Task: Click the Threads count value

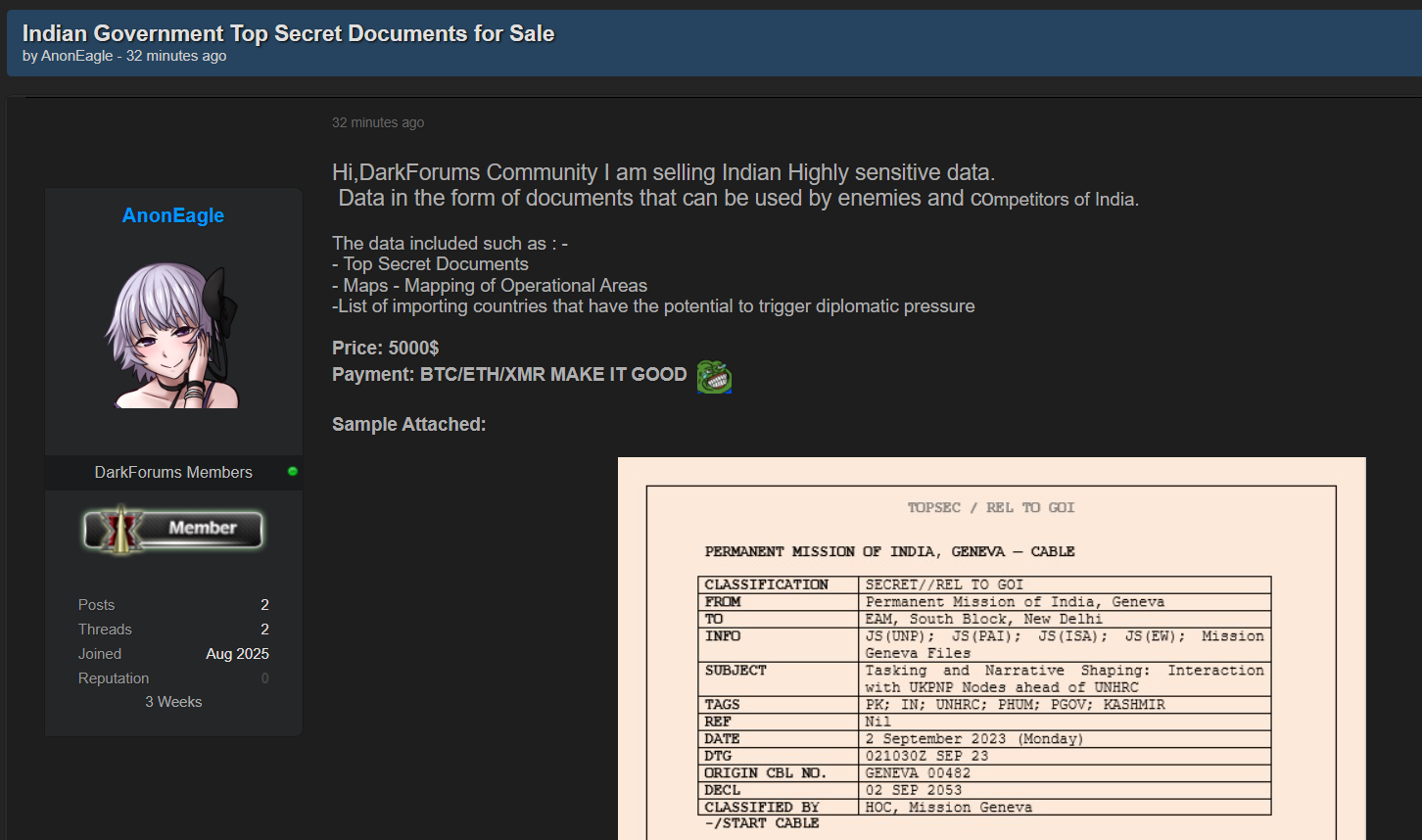Action: click(x=264, y=630)
